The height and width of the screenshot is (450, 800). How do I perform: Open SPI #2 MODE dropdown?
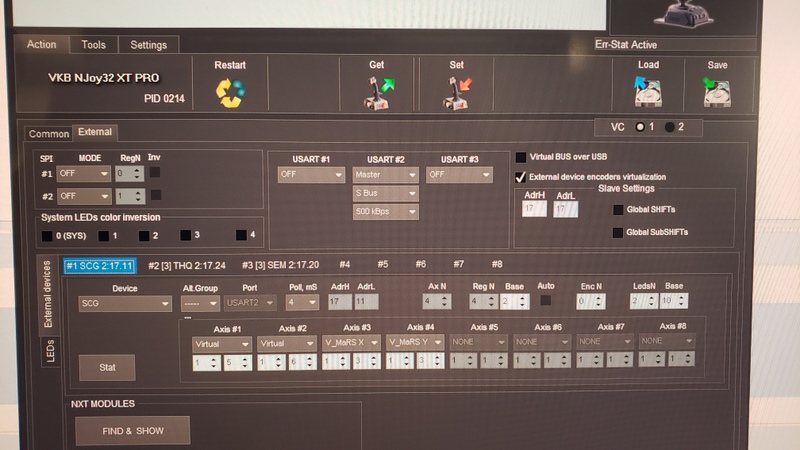point(83,196)
